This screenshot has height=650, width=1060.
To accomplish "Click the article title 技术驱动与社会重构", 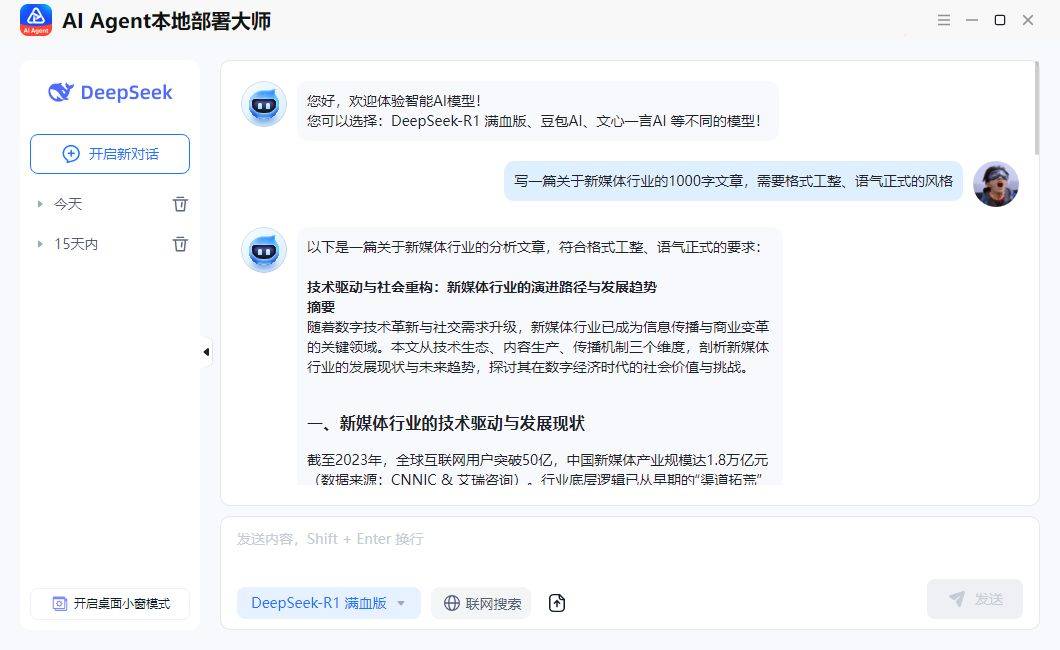I will click(482, 286).
